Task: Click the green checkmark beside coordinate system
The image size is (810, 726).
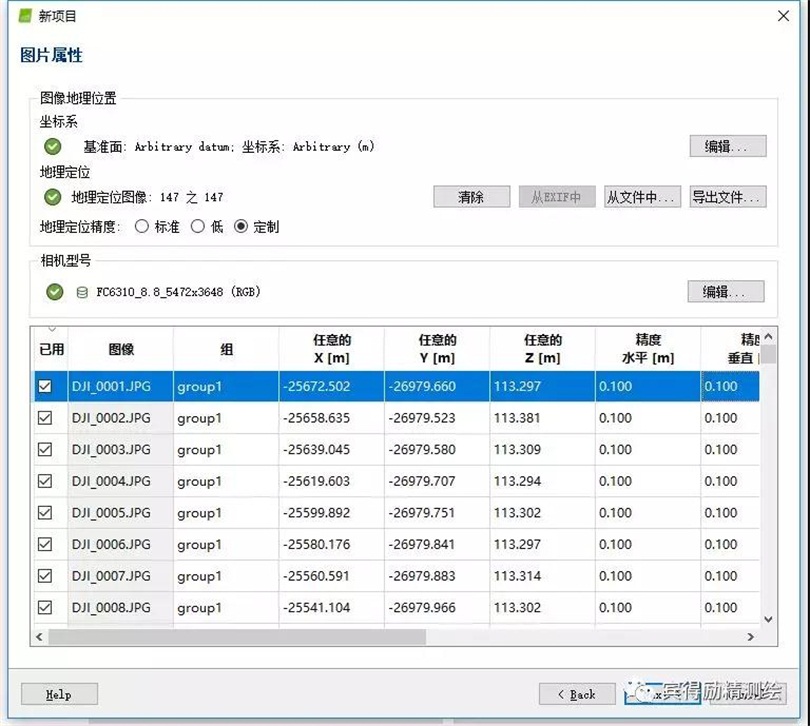Action: (x=52, y=147)
